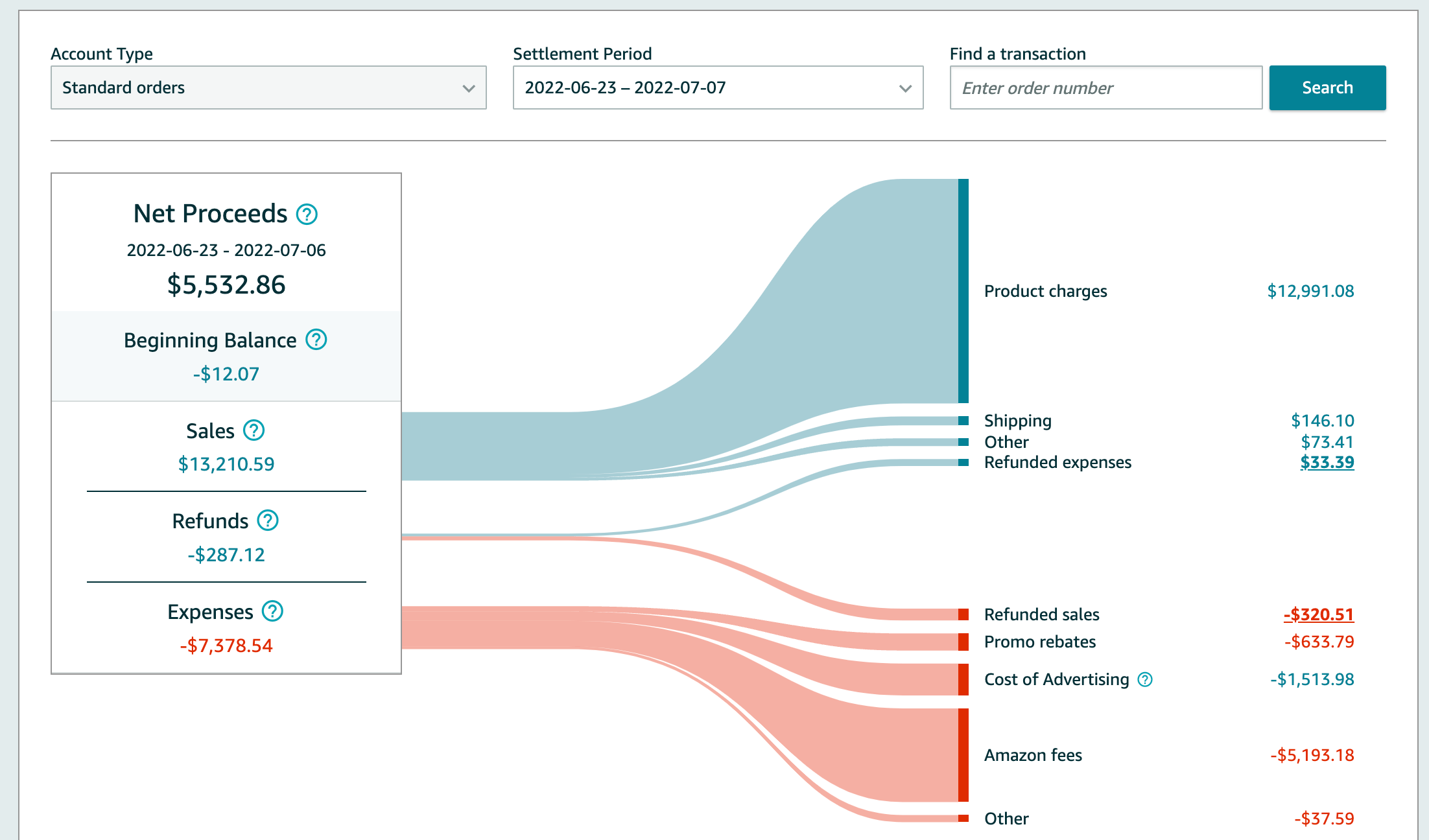Click the Net Proceeds $5,532.86 amount
Image resolution: width=1429 pixels, height=840 pixels.
click(x=226, y=284)
